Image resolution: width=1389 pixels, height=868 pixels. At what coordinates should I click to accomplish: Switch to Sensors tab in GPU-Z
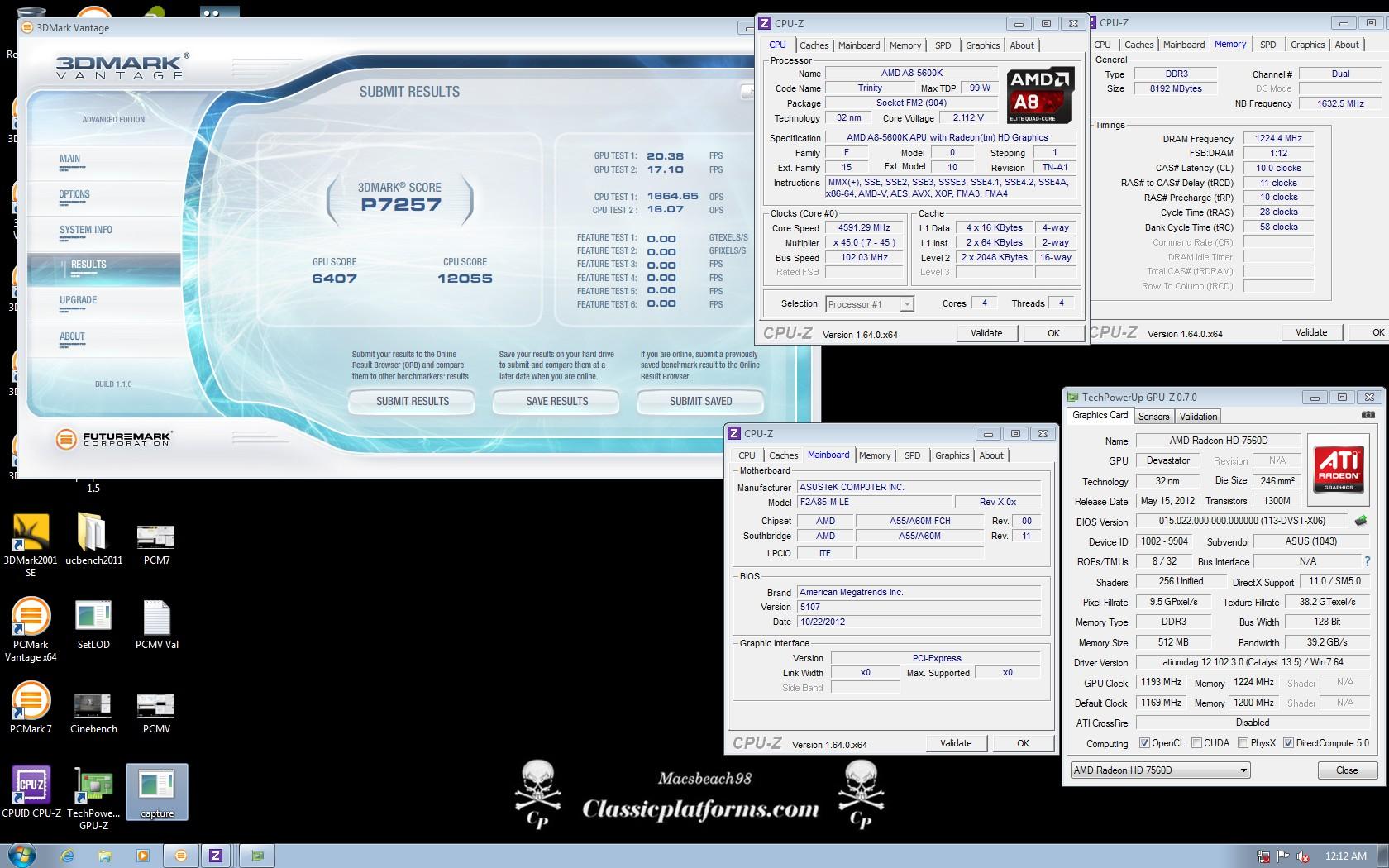pos(1153,417)
